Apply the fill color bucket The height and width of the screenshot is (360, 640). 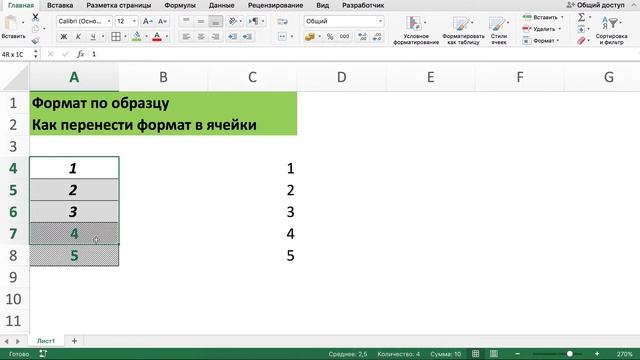[x=137, y=37]
